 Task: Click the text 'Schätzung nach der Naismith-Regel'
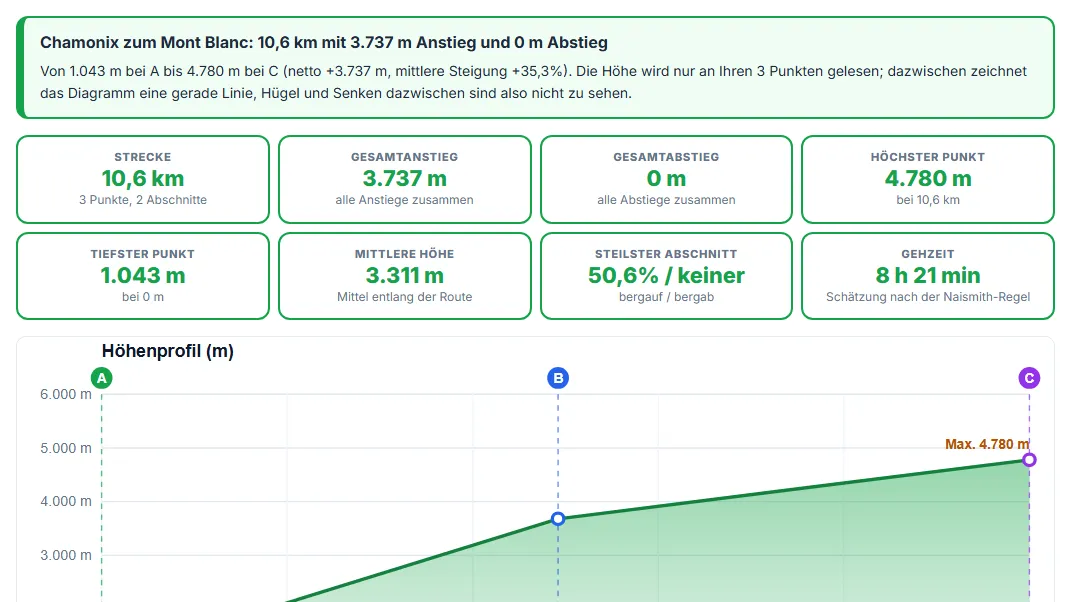point(928,297)
